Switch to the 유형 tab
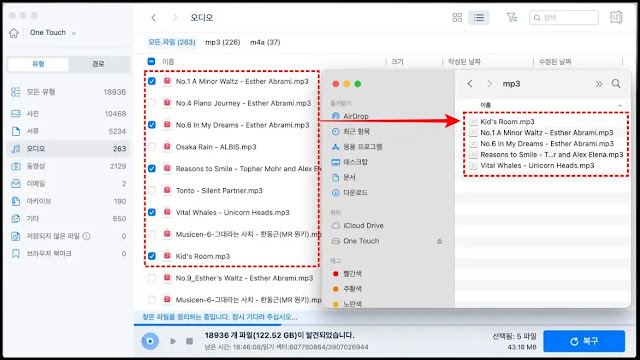This screenshot has width=640, height=360. (38, 64)
